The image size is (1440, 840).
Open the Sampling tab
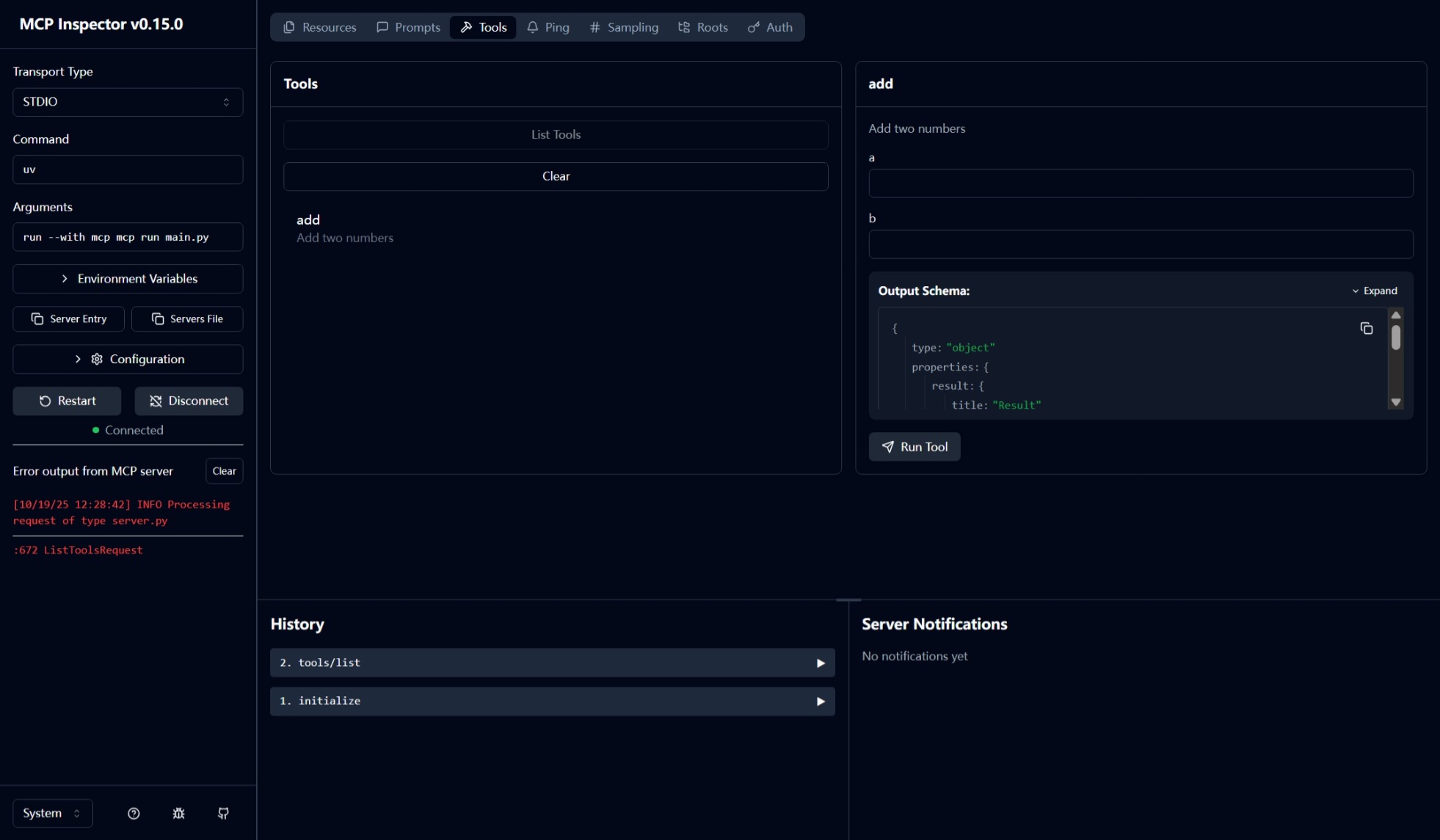point(624,27)
